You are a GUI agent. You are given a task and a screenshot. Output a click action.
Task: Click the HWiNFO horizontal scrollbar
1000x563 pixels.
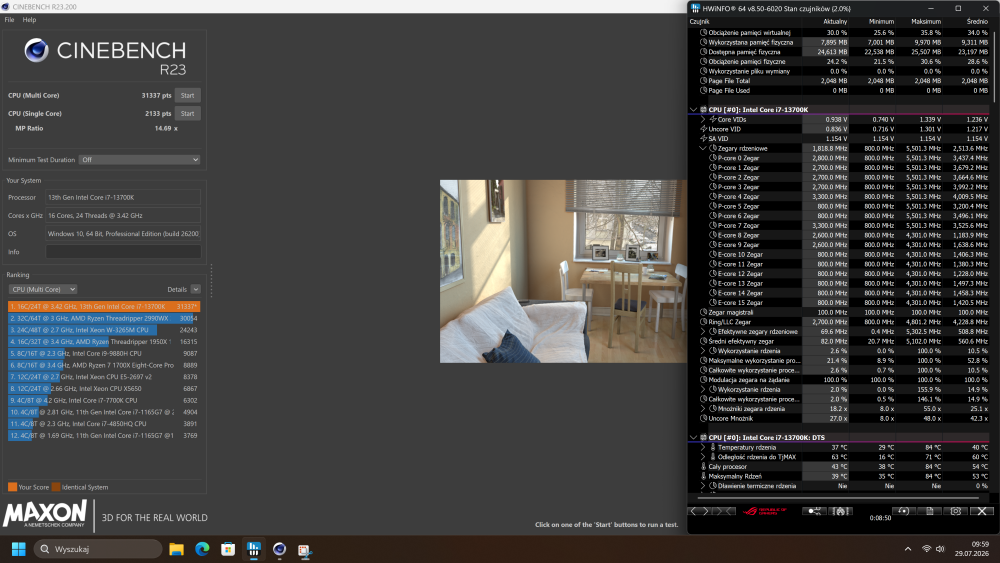[x=838, y=497]
